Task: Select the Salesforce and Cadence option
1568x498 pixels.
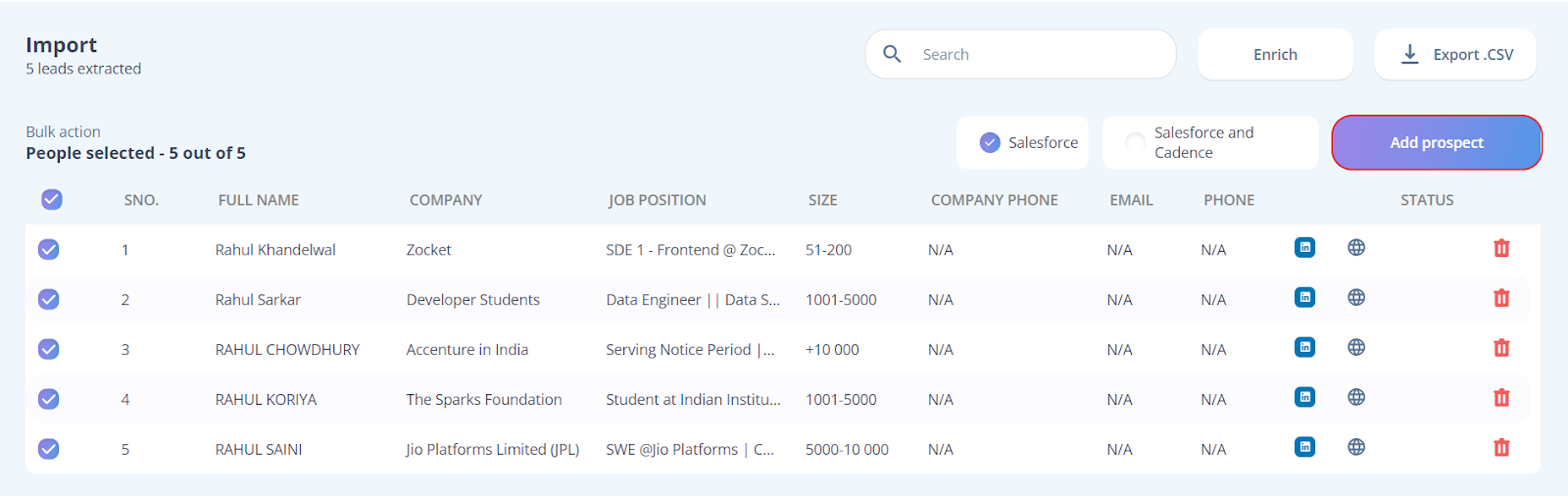Action: point(1210,142)
